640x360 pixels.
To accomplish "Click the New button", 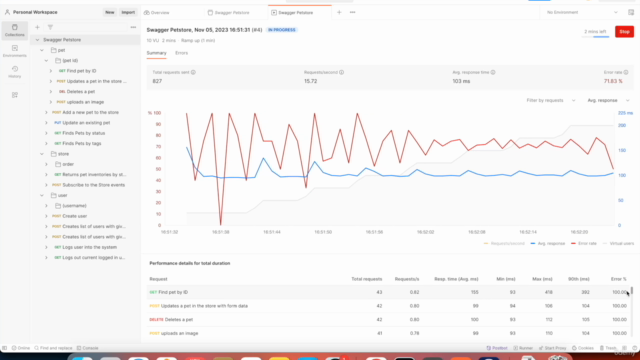I will point(109,12).
